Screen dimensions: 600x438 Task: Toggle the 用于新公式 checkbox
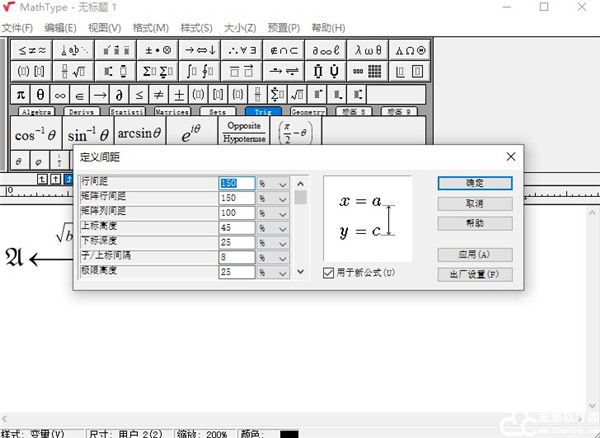coord(329,273)
